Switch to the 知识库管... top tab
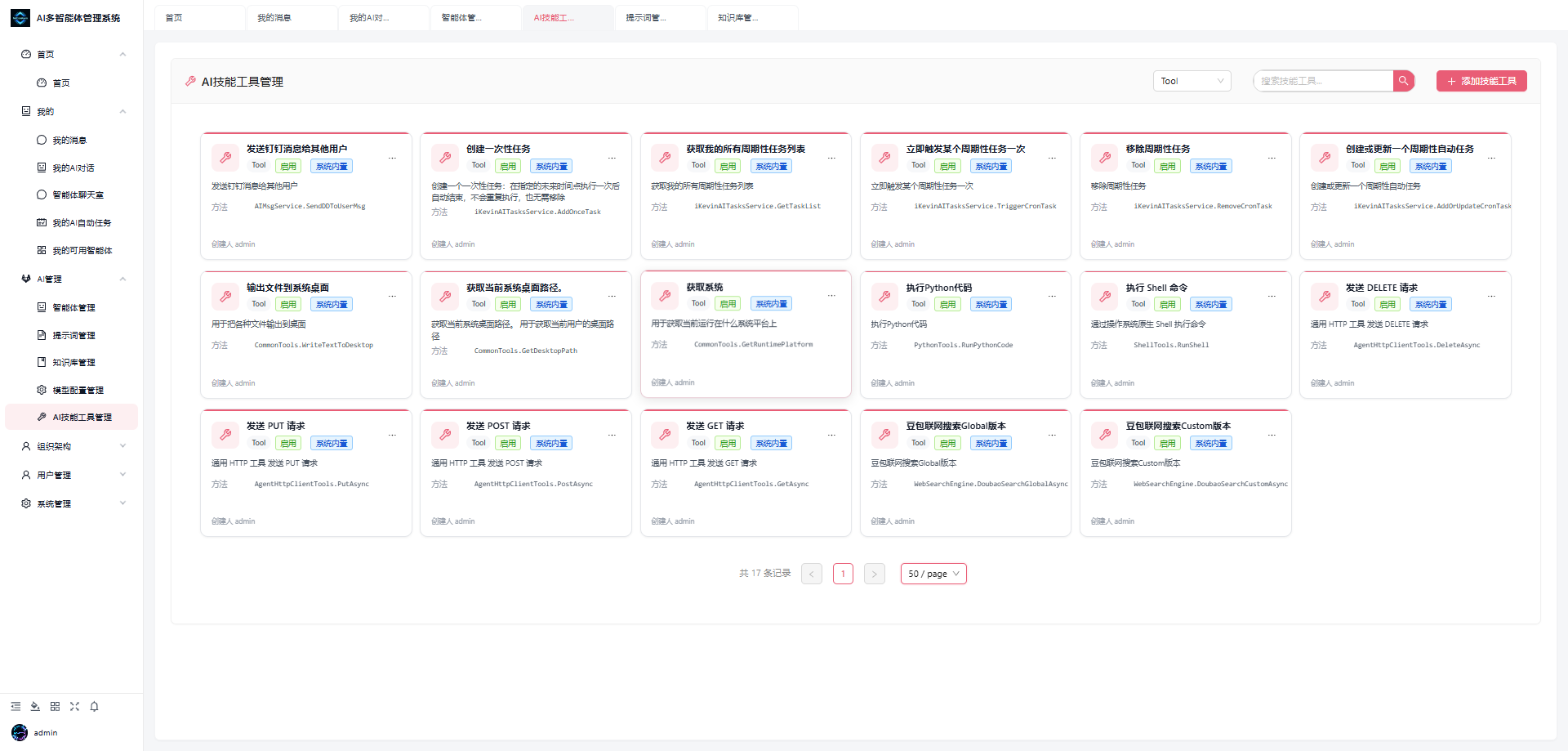1568x751 pixels. [x=753, y=18]
